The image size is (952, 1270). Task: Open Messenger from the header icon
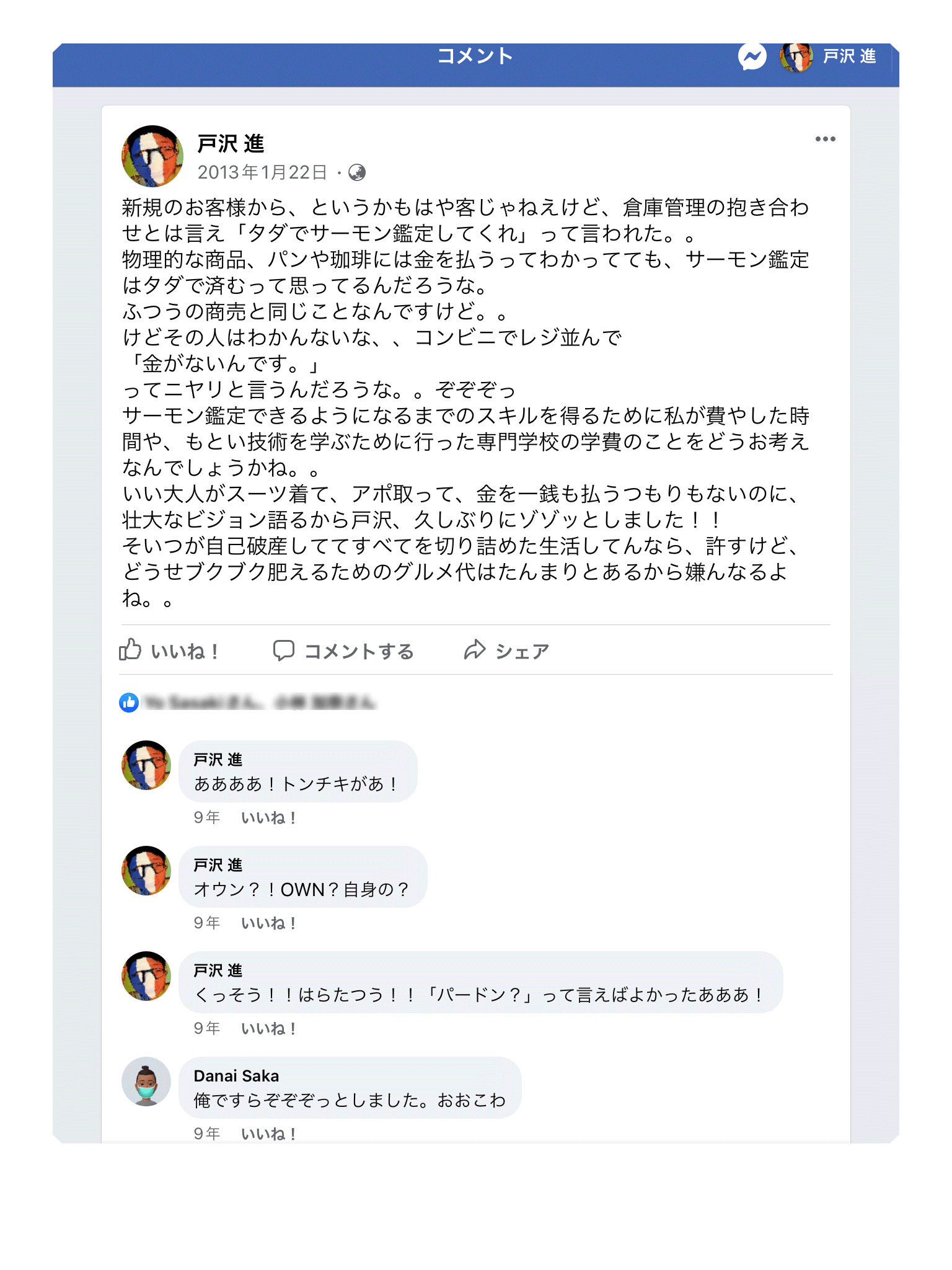pos(752,57)
